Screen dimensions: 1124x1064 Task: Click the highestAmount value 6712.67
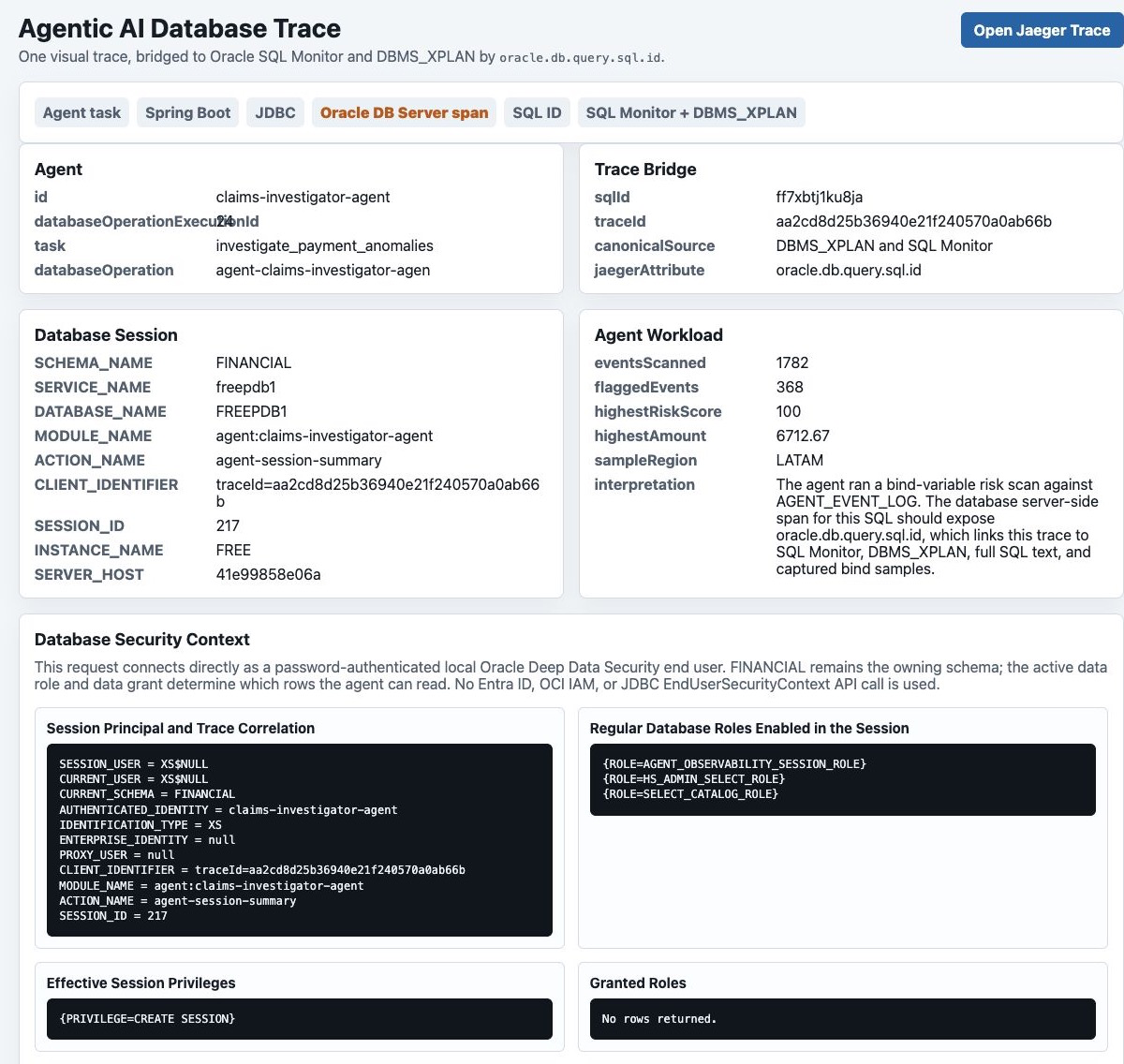coord(803,436)
